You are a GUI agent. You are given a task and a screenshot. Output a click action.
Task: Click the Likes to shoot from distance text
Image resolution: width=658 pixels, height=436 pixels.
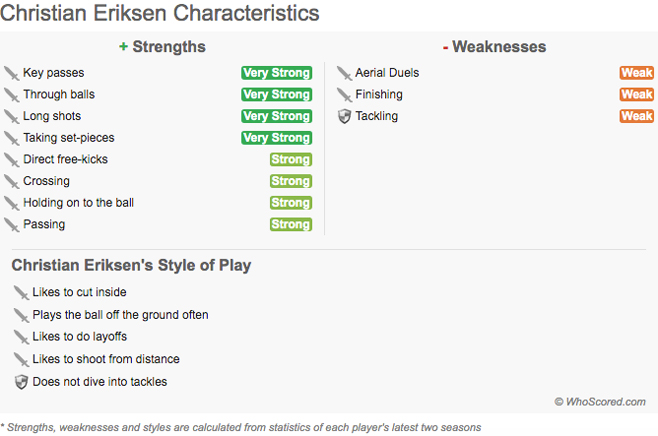point(106,359)
